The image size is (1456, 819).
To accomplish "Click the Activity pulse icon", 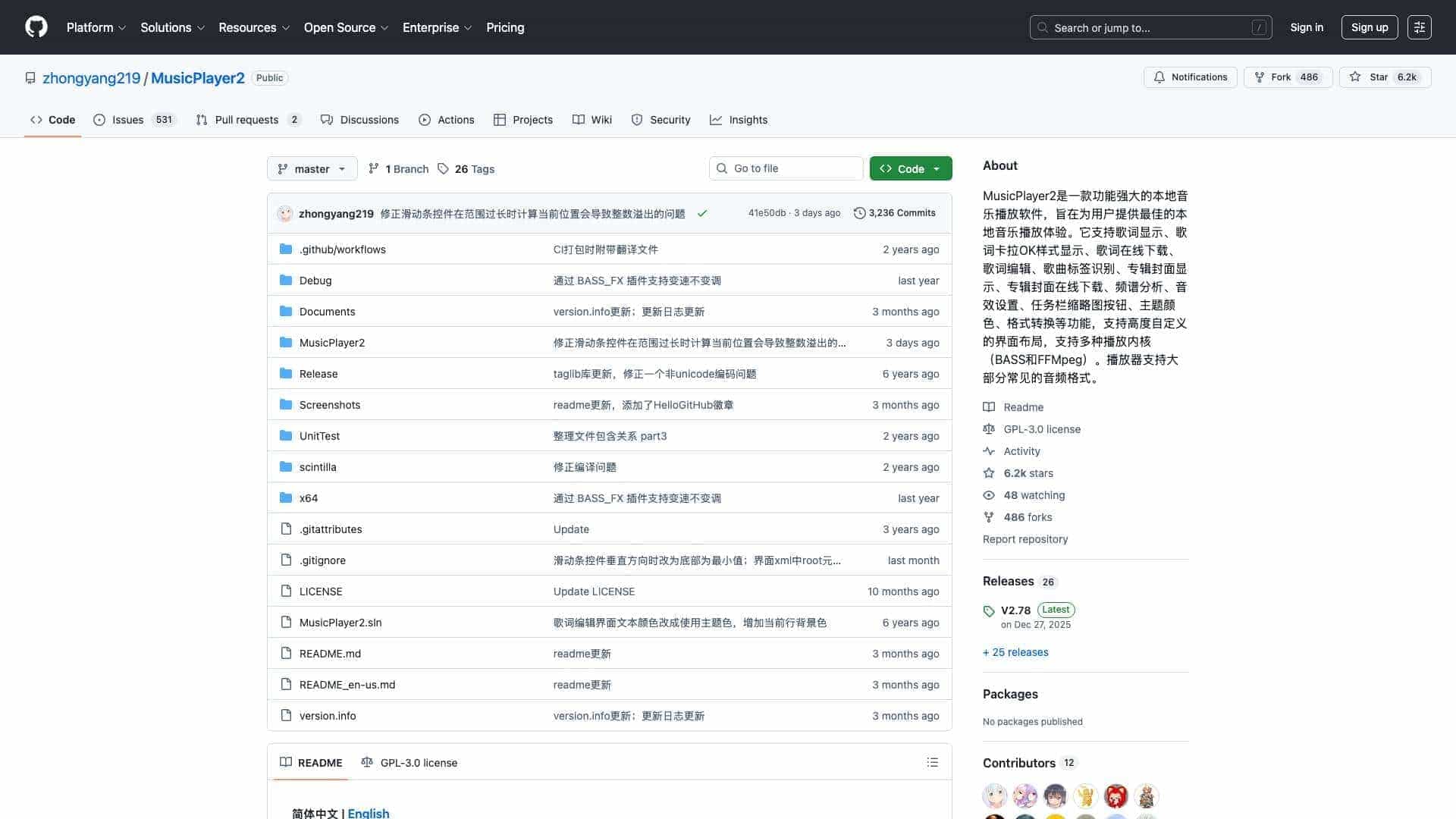I will click(989, 451).
